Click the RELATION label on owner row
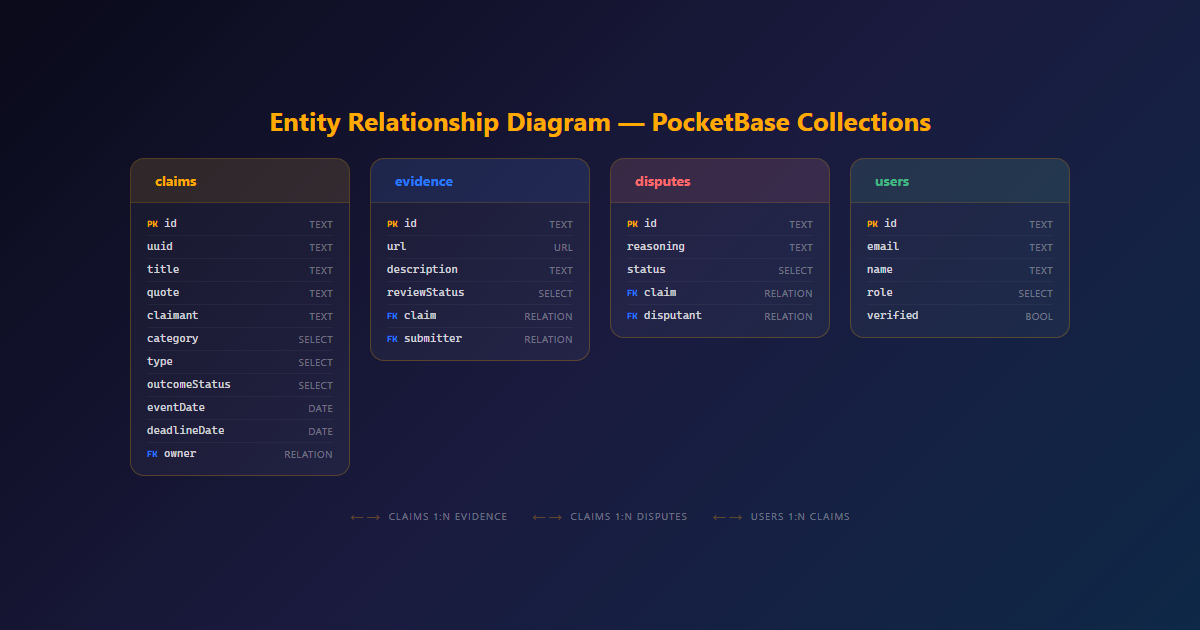This screenshot has height=630, width=1200. click(308, 455)
